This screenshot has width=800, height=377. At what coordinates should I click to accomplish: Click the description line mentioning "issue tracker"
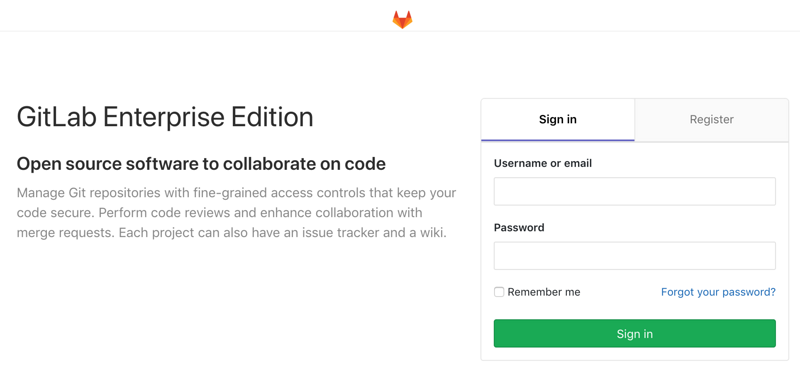coord(232,233)
